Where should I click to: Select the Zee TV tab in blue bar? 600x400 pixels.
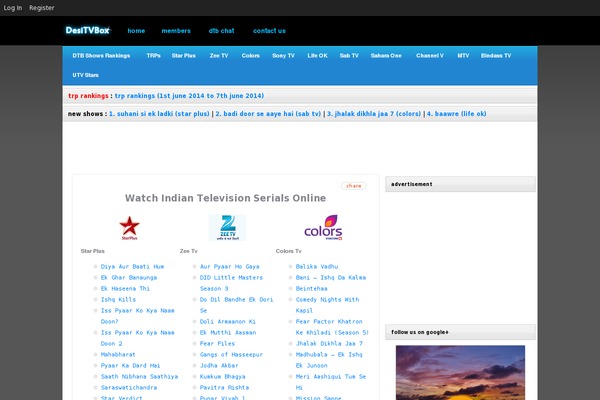(x=219, y=56)
